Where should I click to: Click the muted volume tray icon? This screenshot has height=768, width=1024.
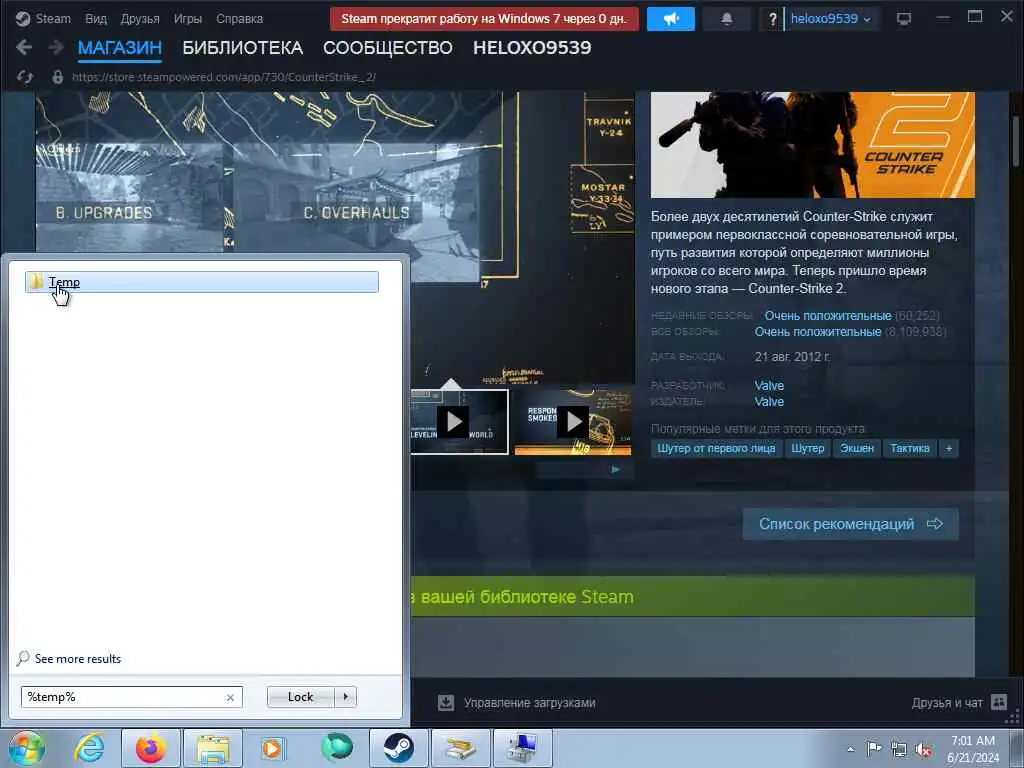pyautogui.click(x=923, y=749)
